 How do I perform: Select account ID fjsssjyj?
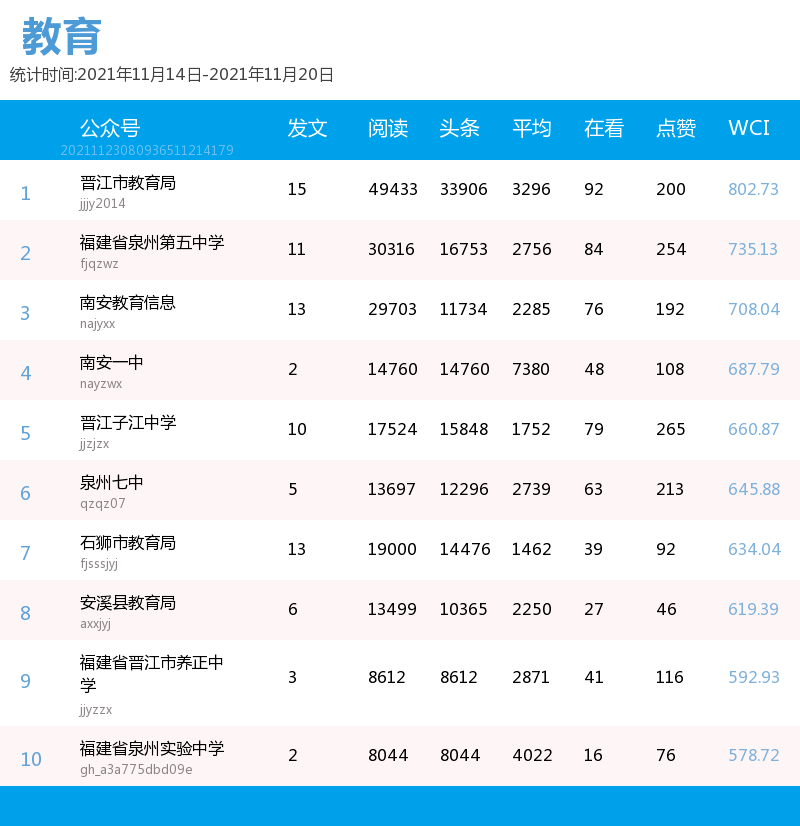[x=98, y=564]
